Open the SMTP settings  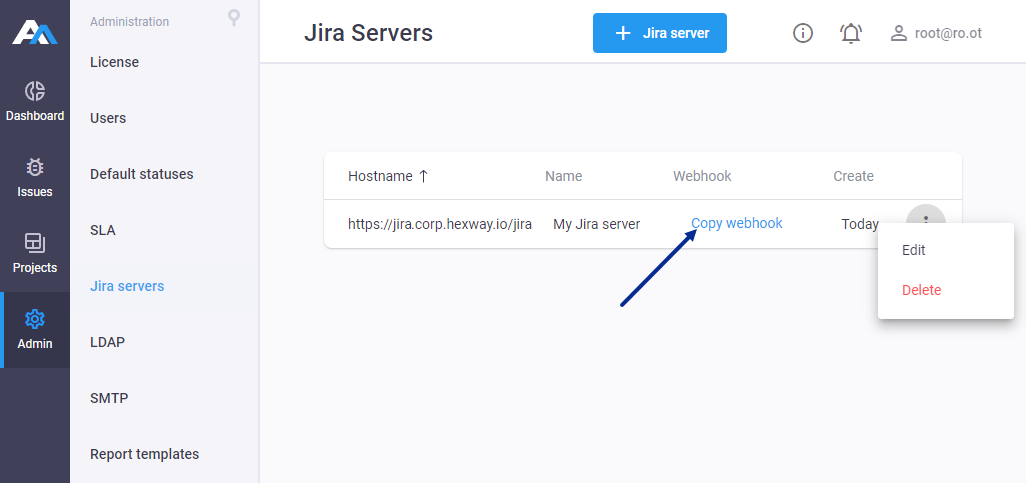[109, 398]
